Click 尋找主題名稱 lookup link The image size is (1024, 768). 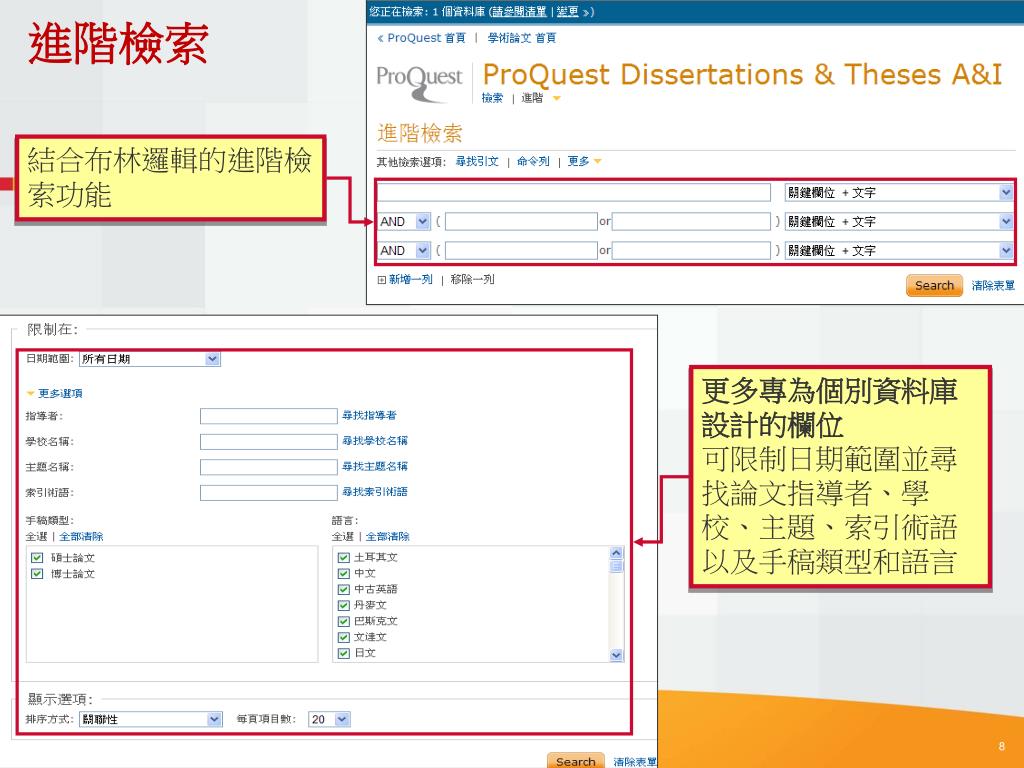pyautogui.click(x=375, y=466)
